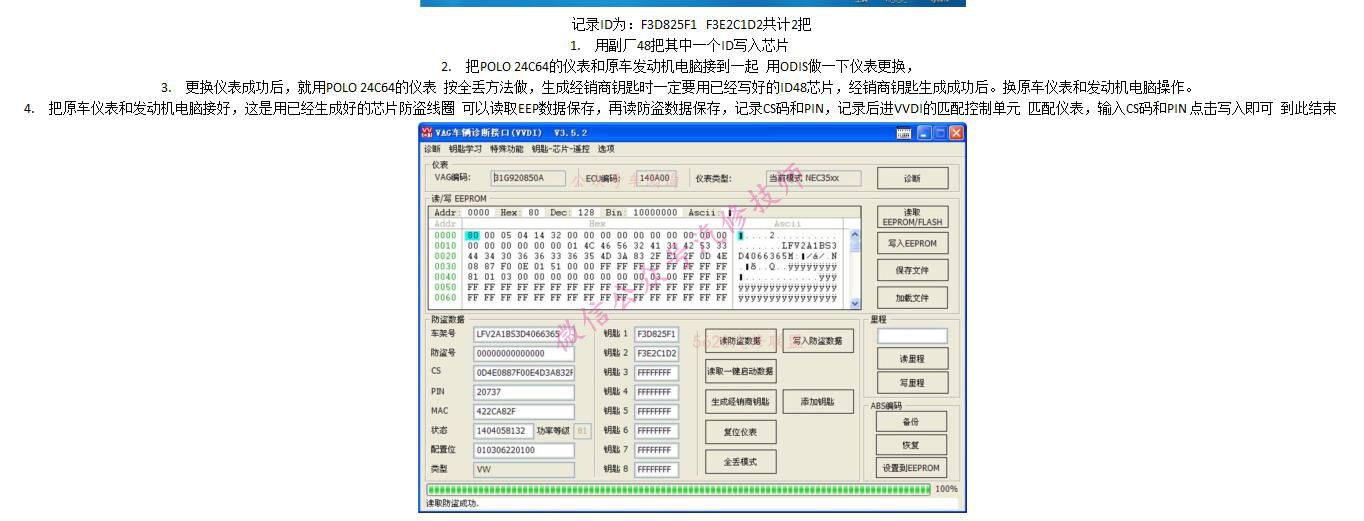Click the 生成经销商钥匙 button
This screenshot has width=1364, height=521.
click(740, 401)
